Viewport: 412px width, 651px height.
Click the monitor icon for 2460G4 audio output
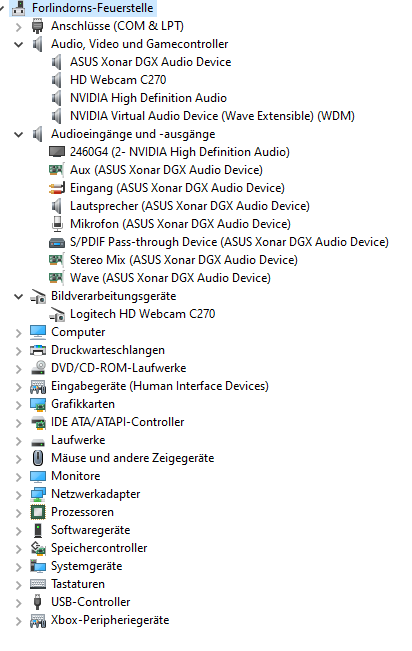pos(57,152)
